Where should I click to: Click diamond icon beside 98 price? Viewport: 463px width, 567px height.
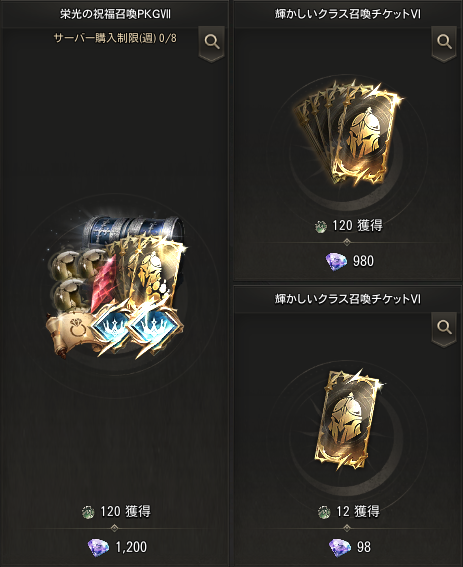click(x=339, y=547)
